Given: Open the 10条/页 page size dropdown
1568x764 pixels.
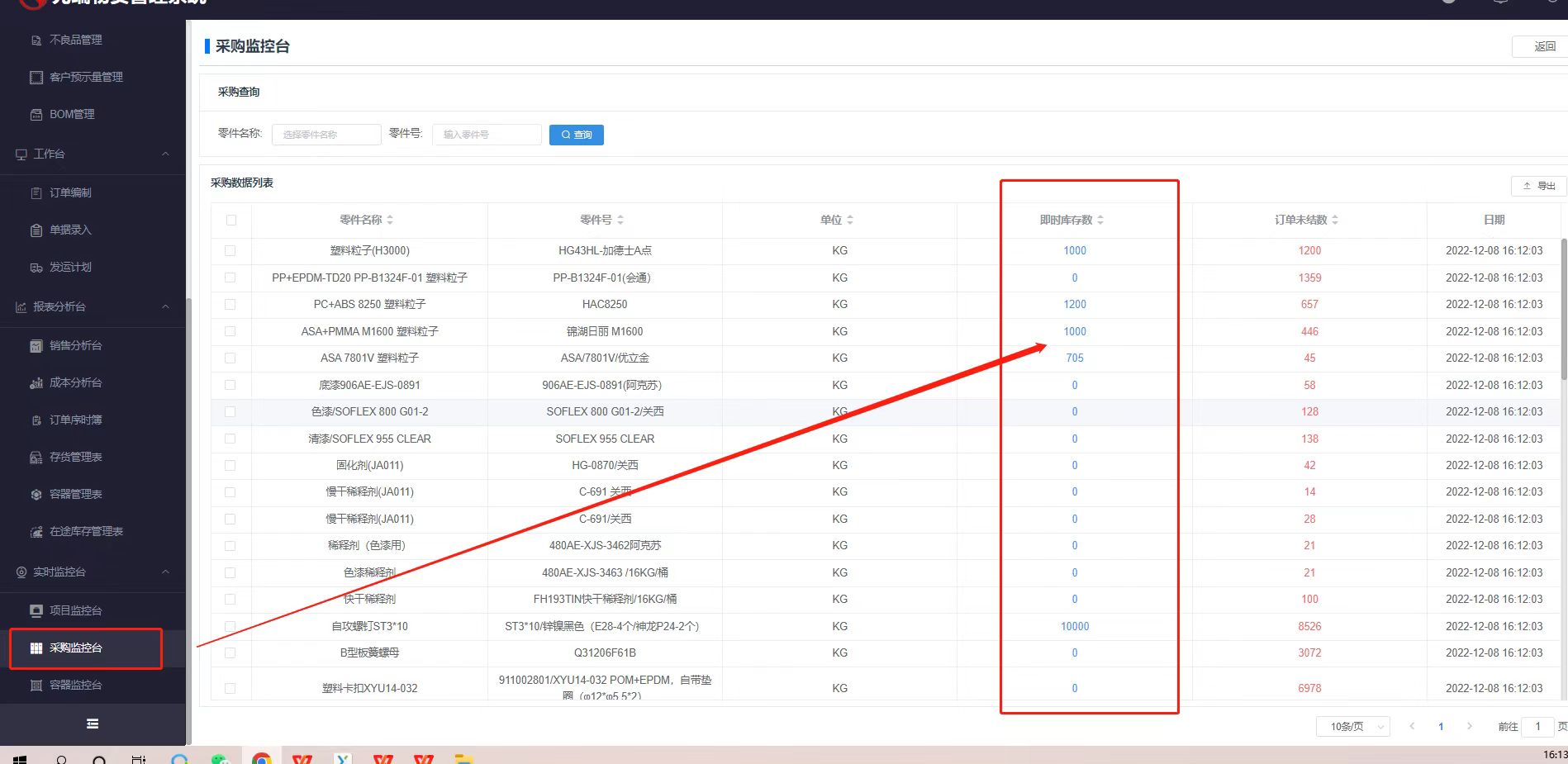Looking at the screenshot, I should [1352, 726].
